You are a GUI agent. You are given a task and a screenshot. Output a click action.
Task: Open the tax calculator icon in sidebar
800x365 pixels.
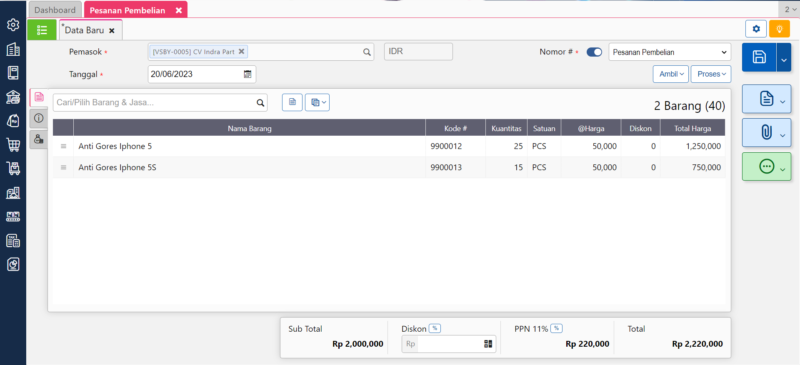pos(13,240)
